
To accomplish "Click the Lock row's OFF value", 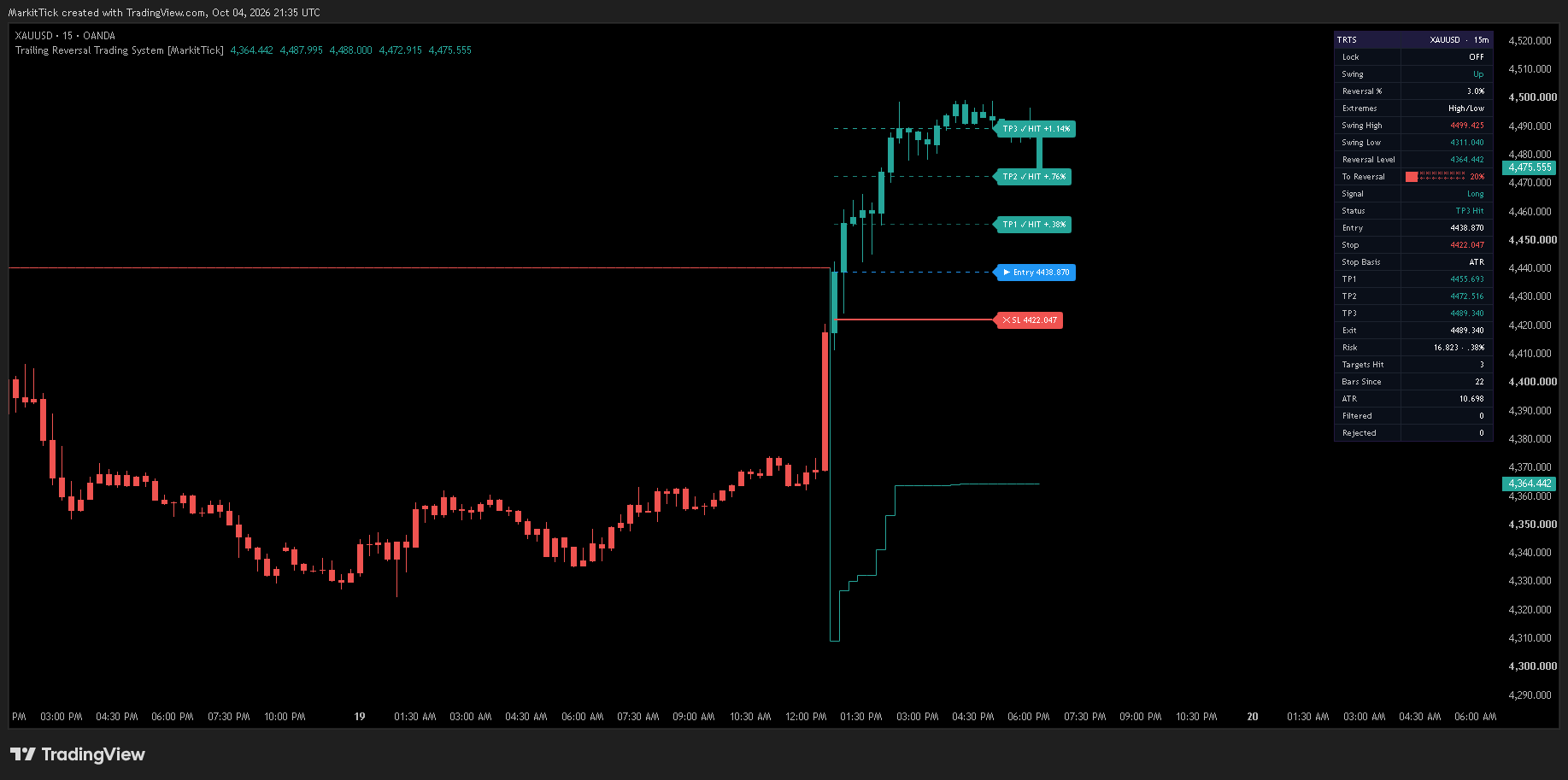I will 1477,57.
